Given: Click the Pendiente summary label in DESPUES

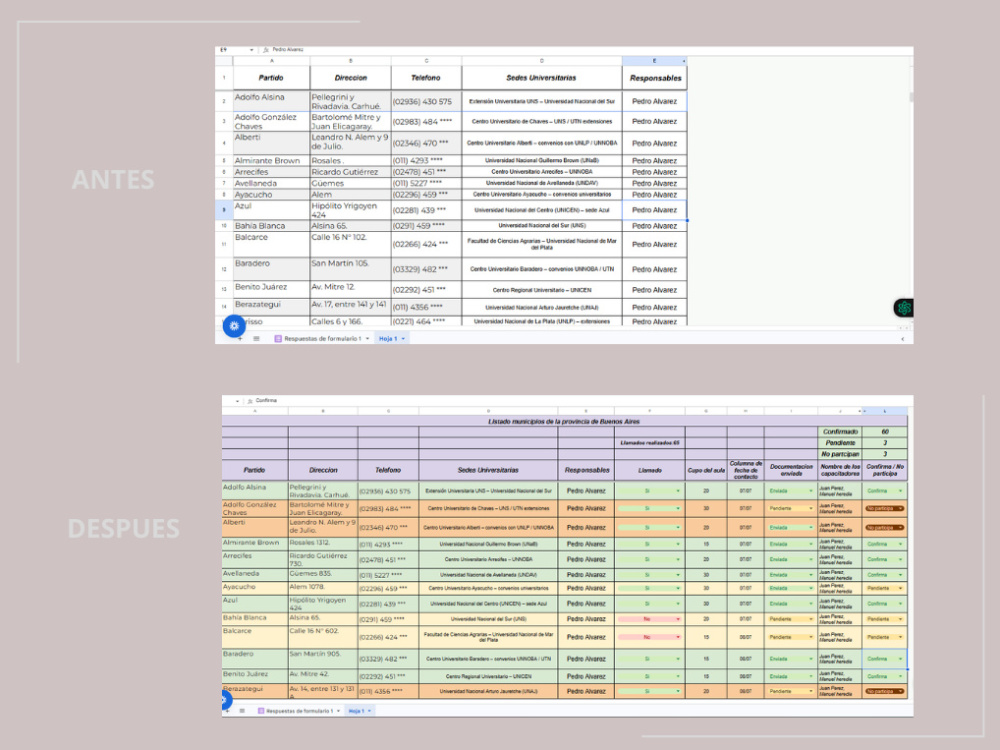Looking at the screenshot, I should (840, 443).
